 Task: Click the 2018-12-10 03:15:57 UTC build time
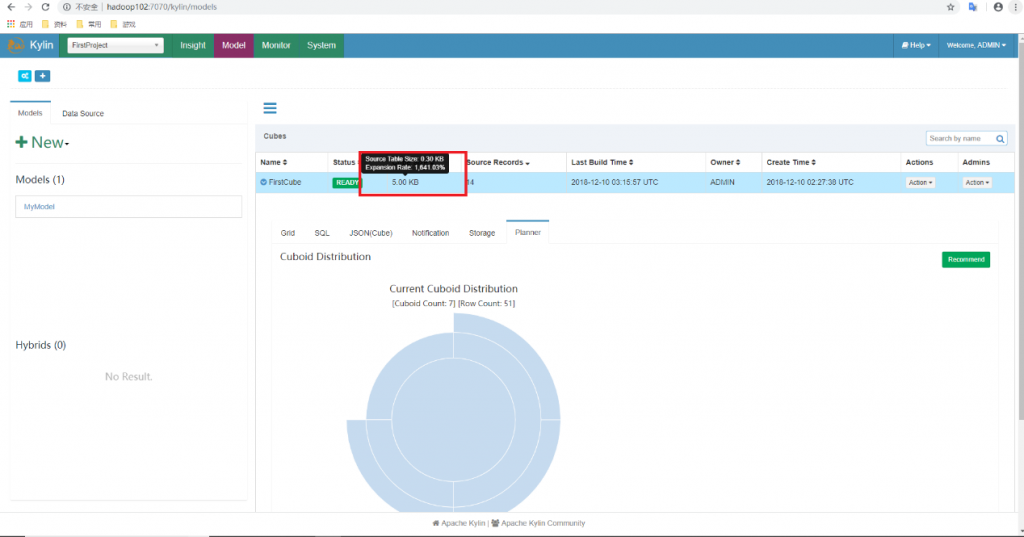(x=615, y=182)
